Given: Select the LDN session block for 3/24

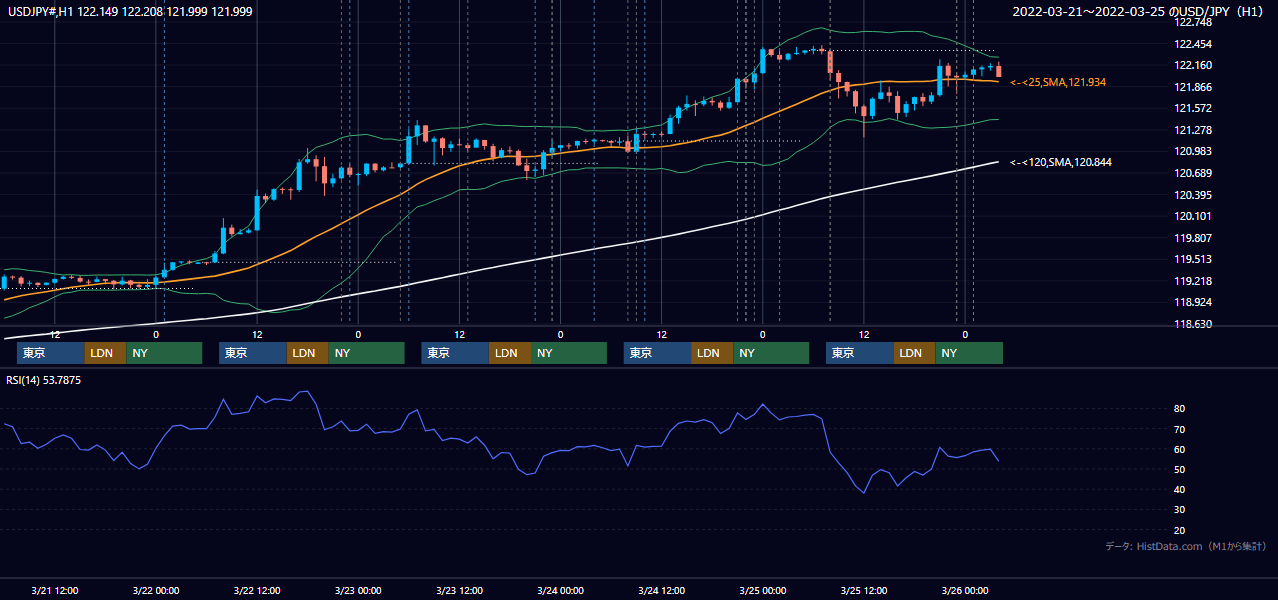Looking at the screenshot, I should (711, 353).
